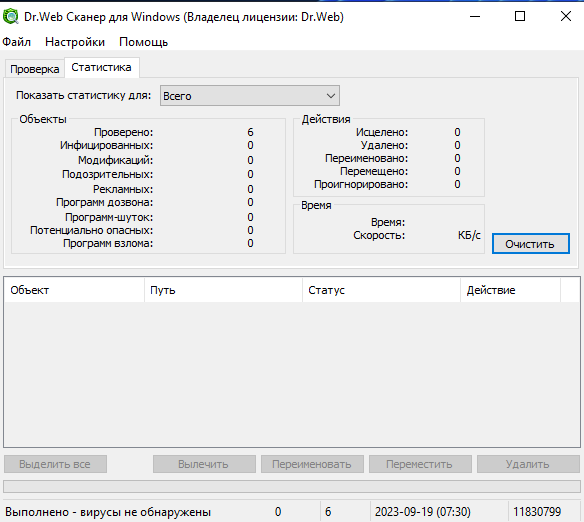Click the Переименовано label
584x522 pixels.
366,158
